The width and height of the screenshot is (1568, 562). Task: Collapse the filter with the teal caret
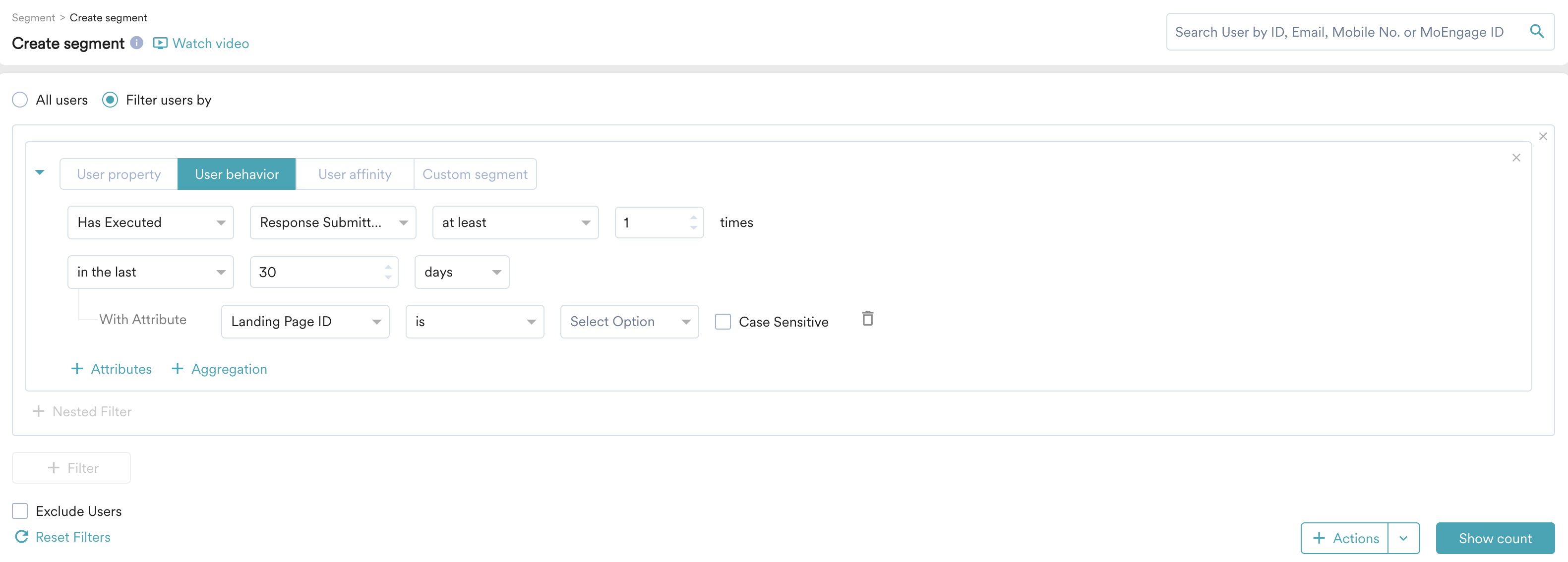[40, 173]
